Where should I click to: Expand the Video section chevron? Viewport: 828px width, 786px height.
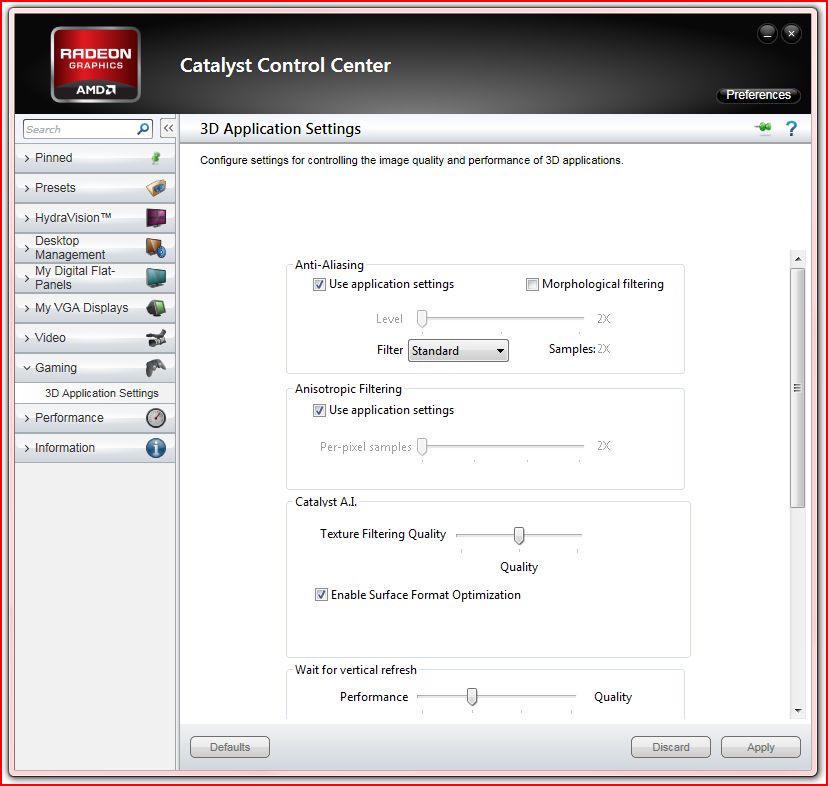pos(27,338)
